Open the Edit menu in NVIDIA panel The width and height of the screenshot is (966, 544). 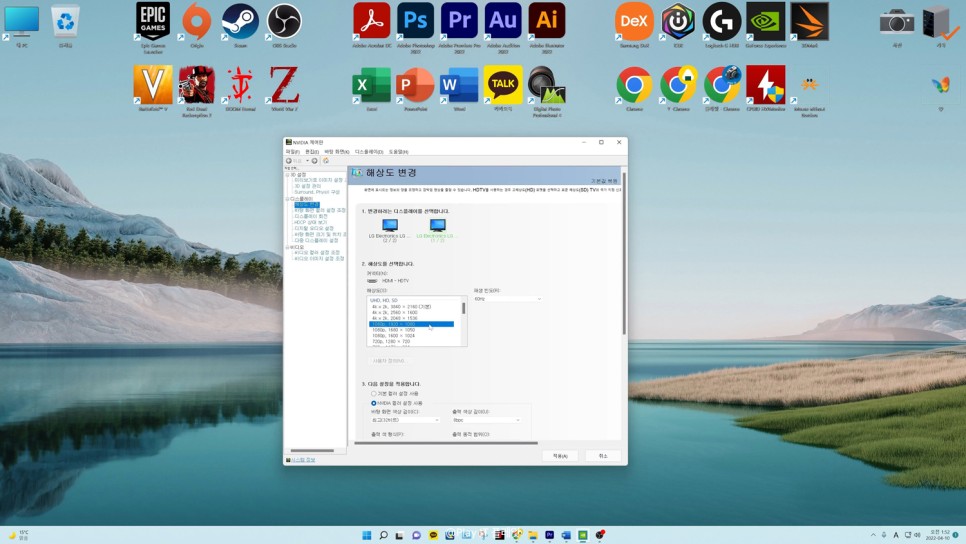coord(312,152)
